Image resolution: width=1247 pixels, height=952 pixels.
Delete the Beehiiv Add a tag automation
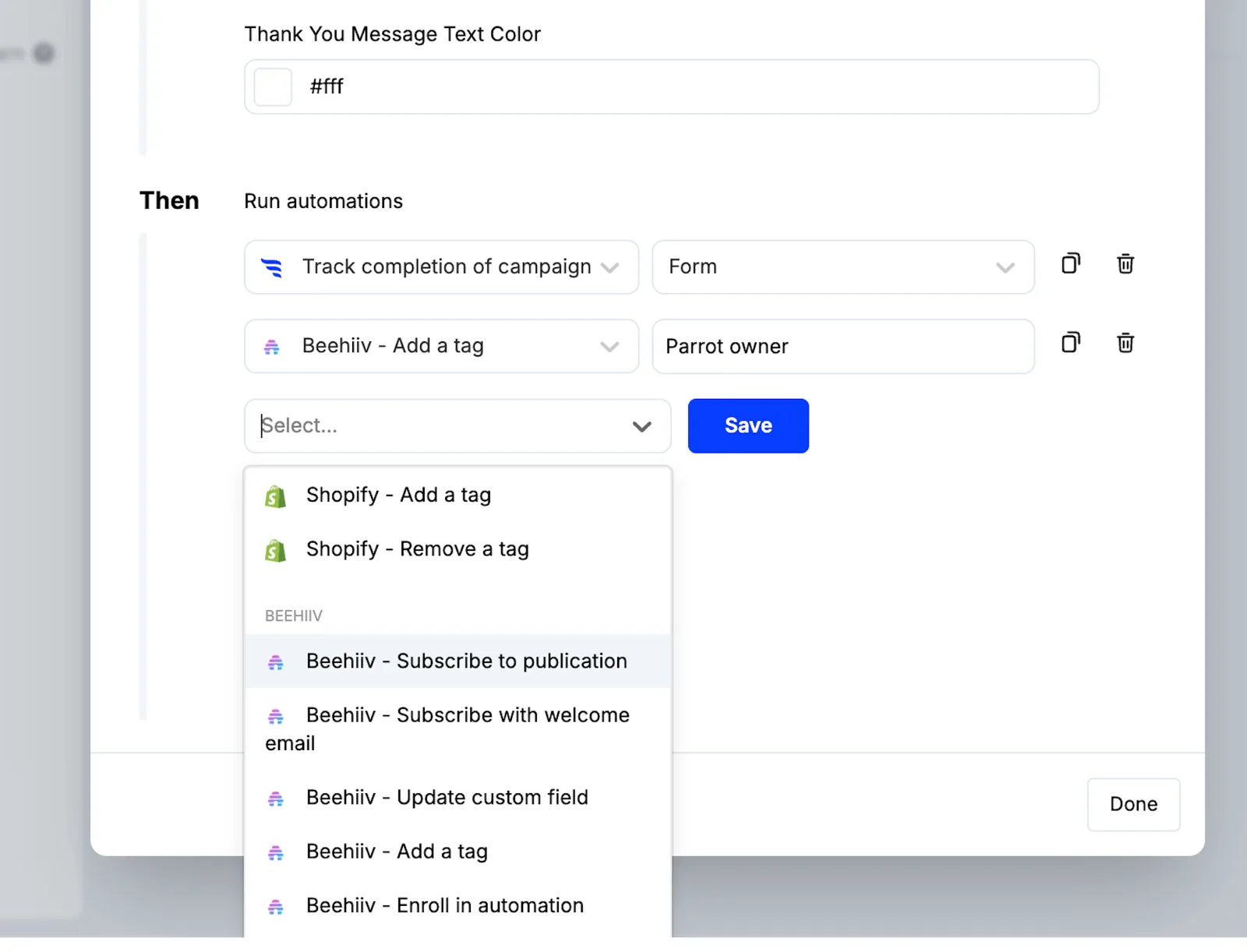1125,343
